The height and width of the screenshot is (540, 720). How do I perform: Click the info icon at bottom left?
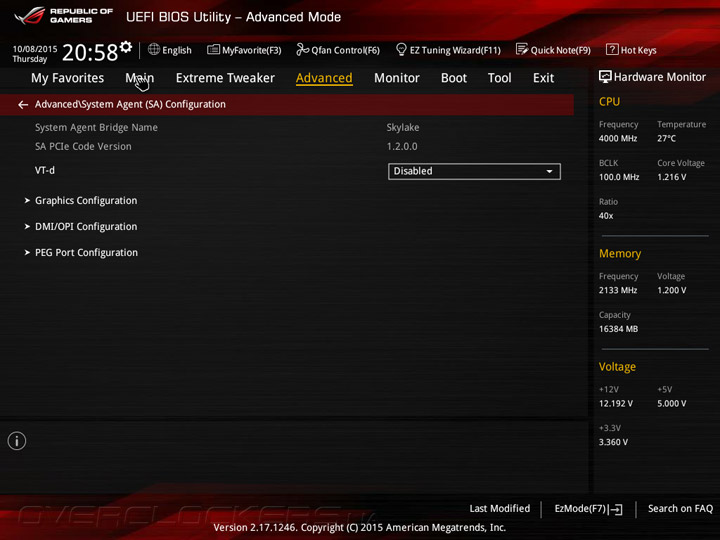[x=17, y=441]
